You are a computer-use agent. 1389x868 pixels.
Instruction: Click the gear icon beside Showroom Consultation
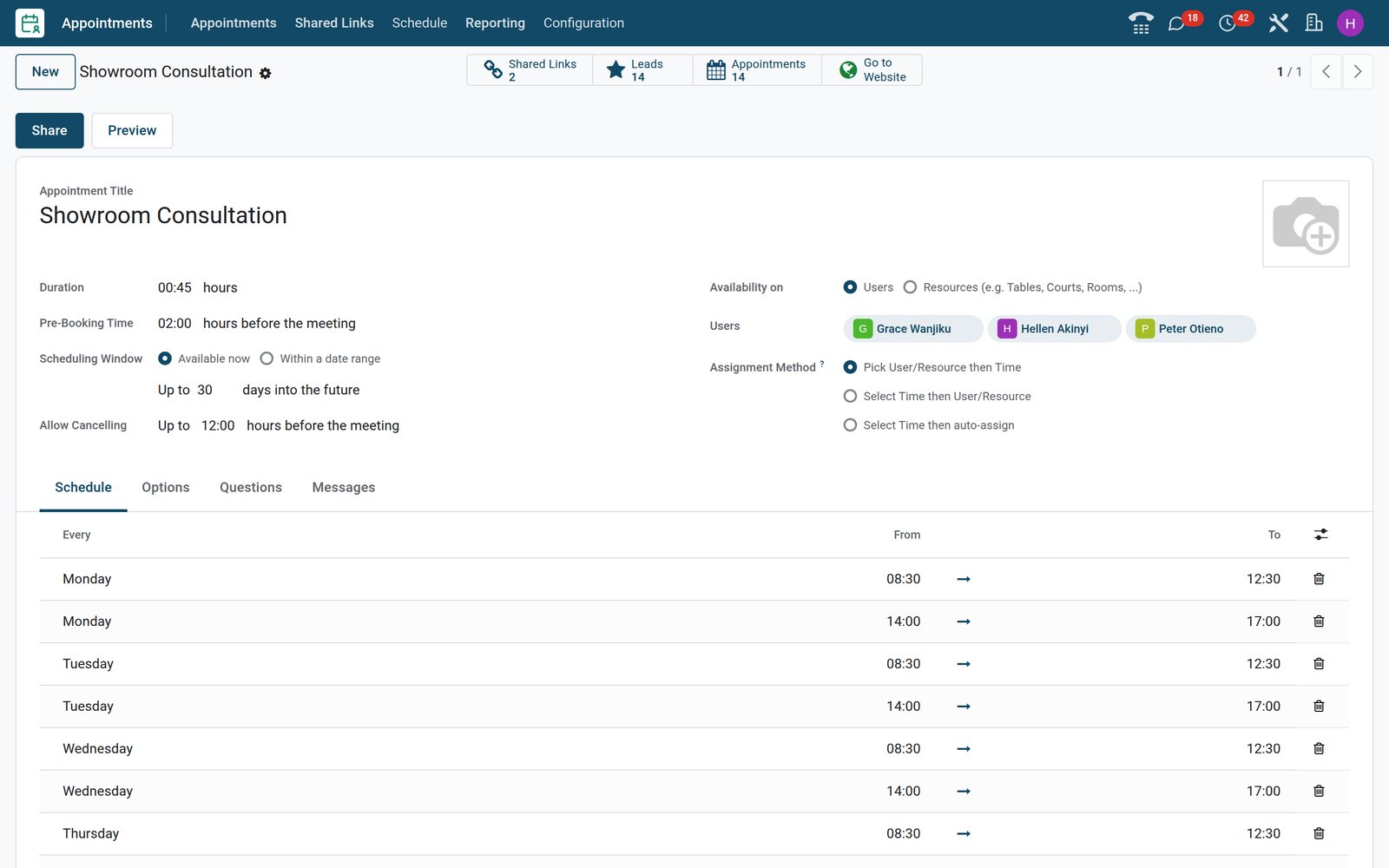click(266, 74)
